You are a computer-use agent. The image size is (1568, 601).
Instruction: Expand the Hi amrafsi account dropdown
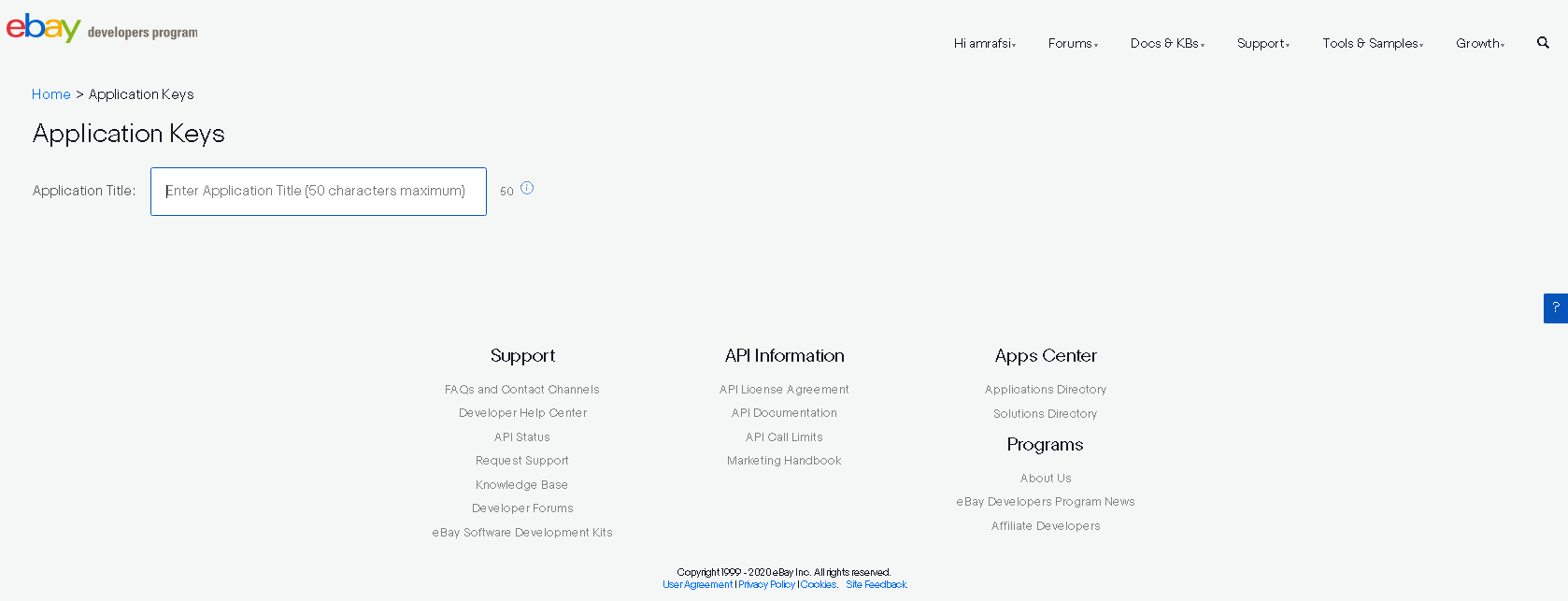pos(985,43)
